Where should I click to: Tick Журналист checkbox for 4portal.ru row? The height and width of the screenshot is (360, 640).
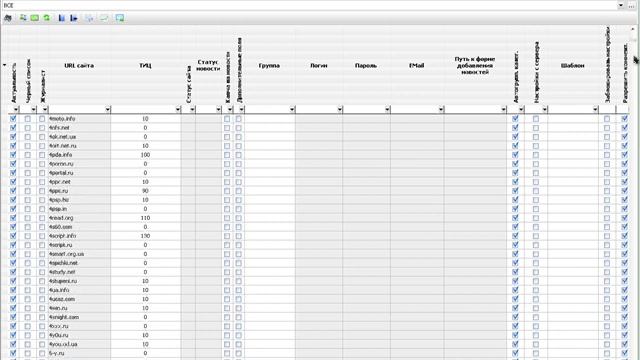[x=42, y=173]
